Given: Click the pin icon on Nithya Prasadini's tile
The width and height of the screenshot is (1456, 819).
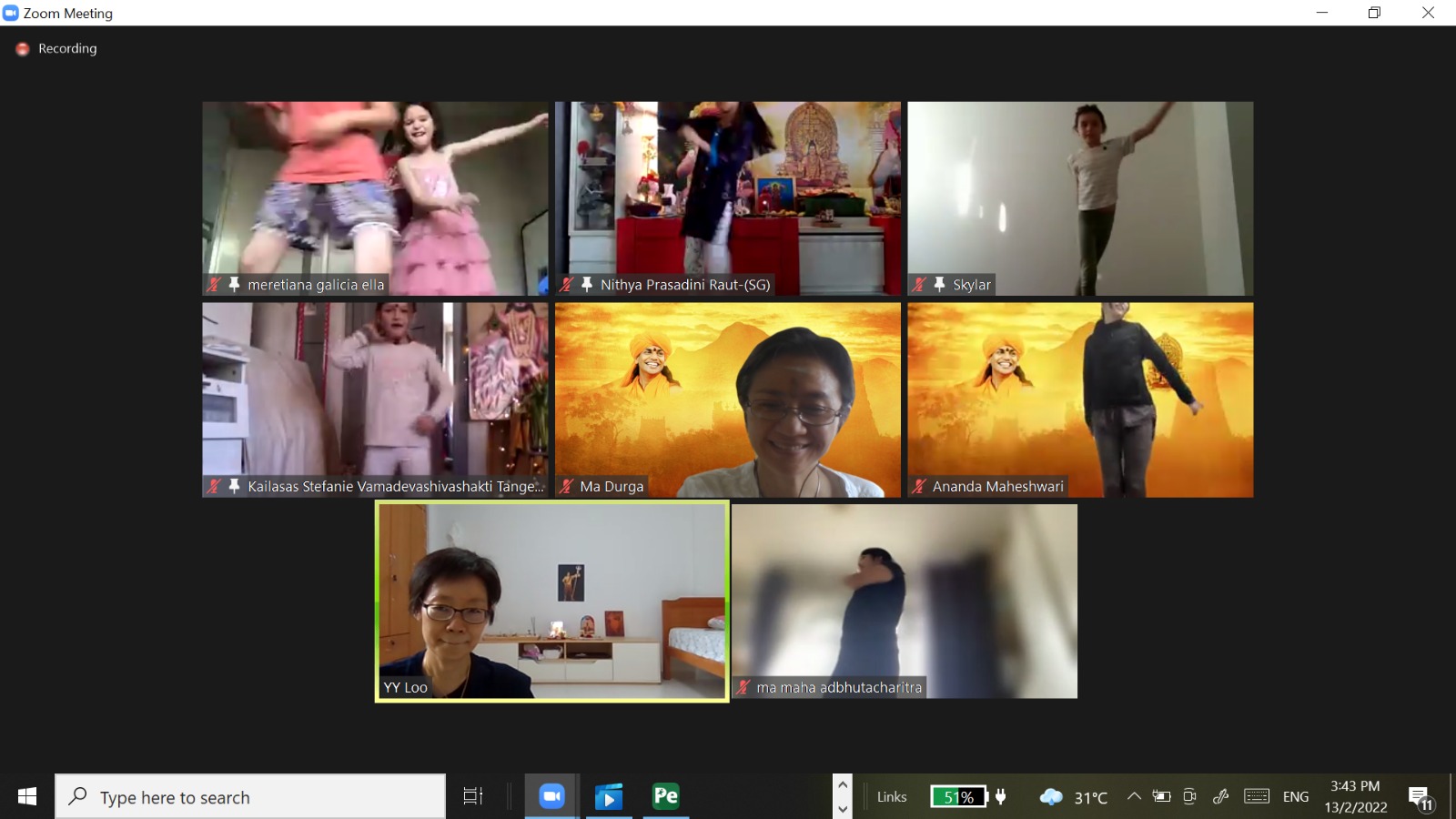Looking at the screenshot, I should pos(587,284).
